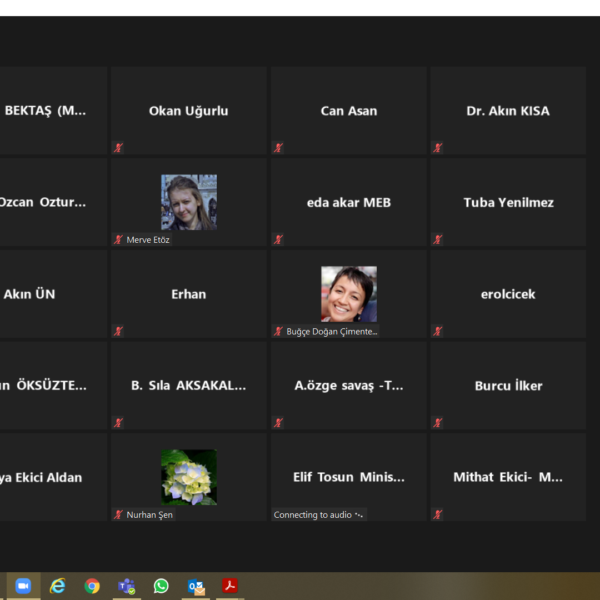
Task: Click muted mic icon on Burcu İlker tile
Action: pos(438,423)
